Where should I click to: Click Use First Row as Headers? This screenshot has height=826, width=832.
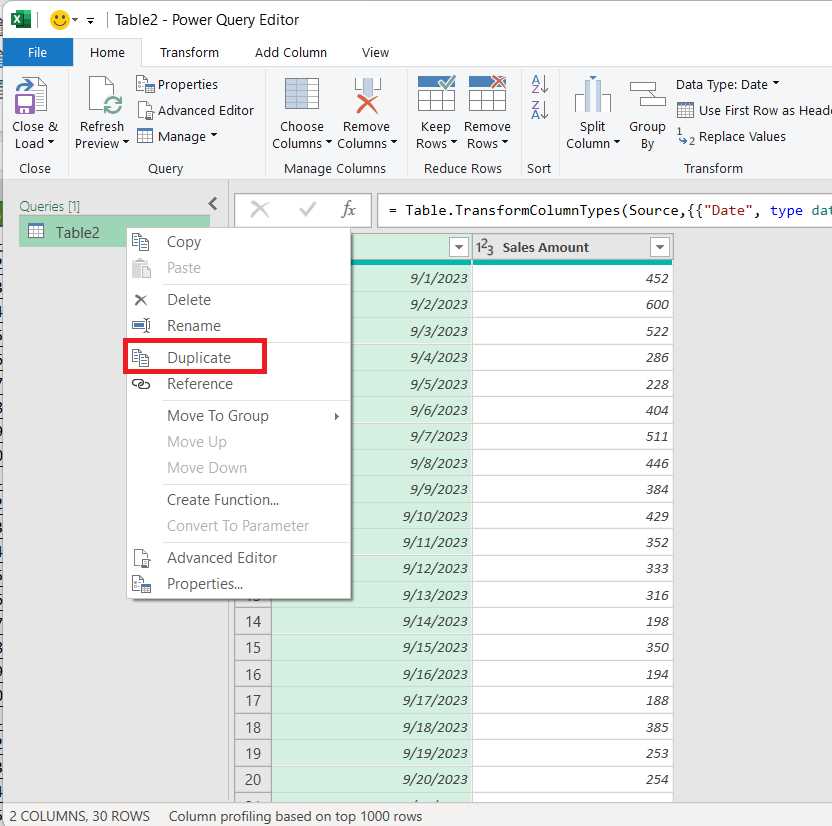(x=755, y=110)
